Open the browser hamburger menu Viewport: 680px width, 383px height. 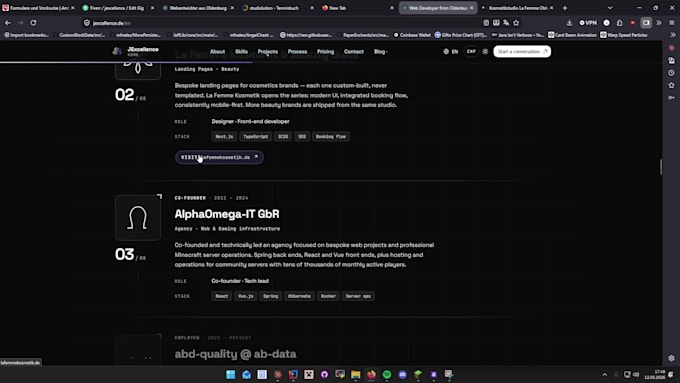pyautogui.click(x=672, y=23)
